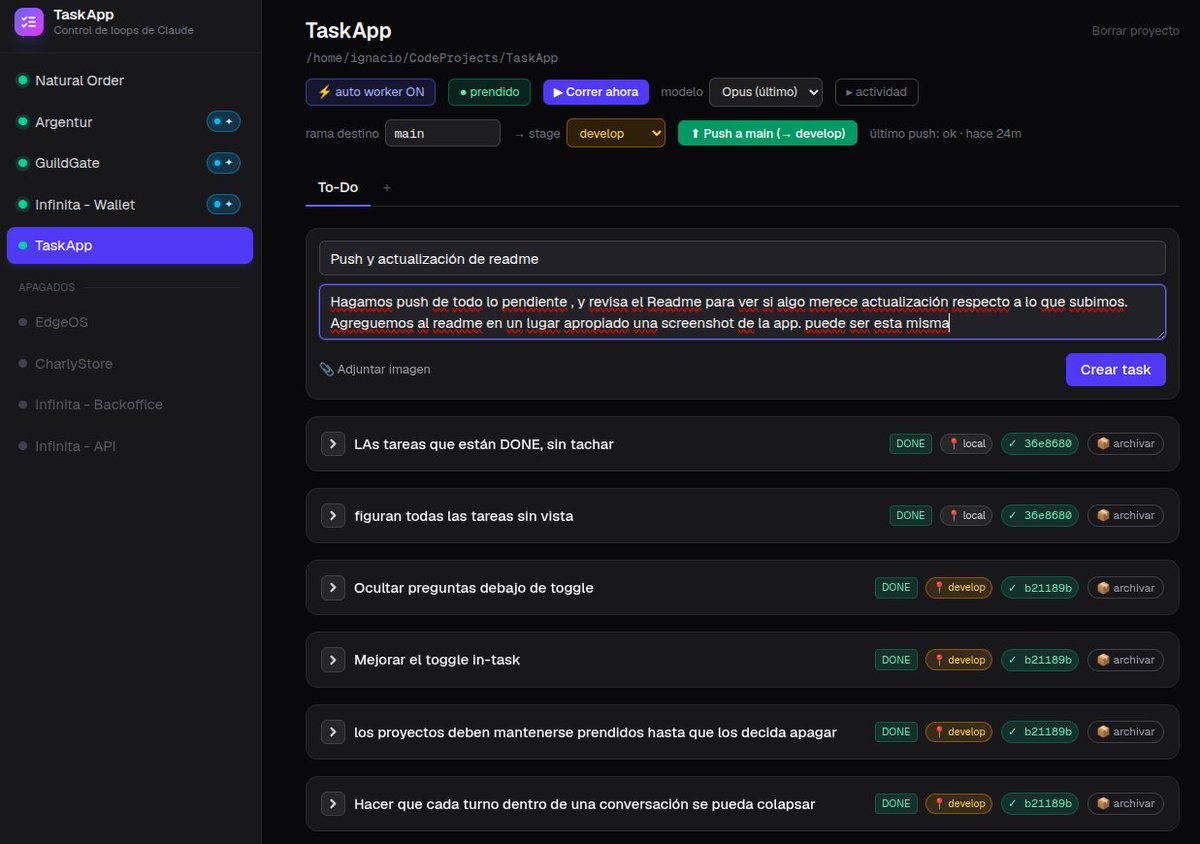
Task: Expand task LAs tareas que están DONE
Action: pyautogui.click(x=333, y=444)
